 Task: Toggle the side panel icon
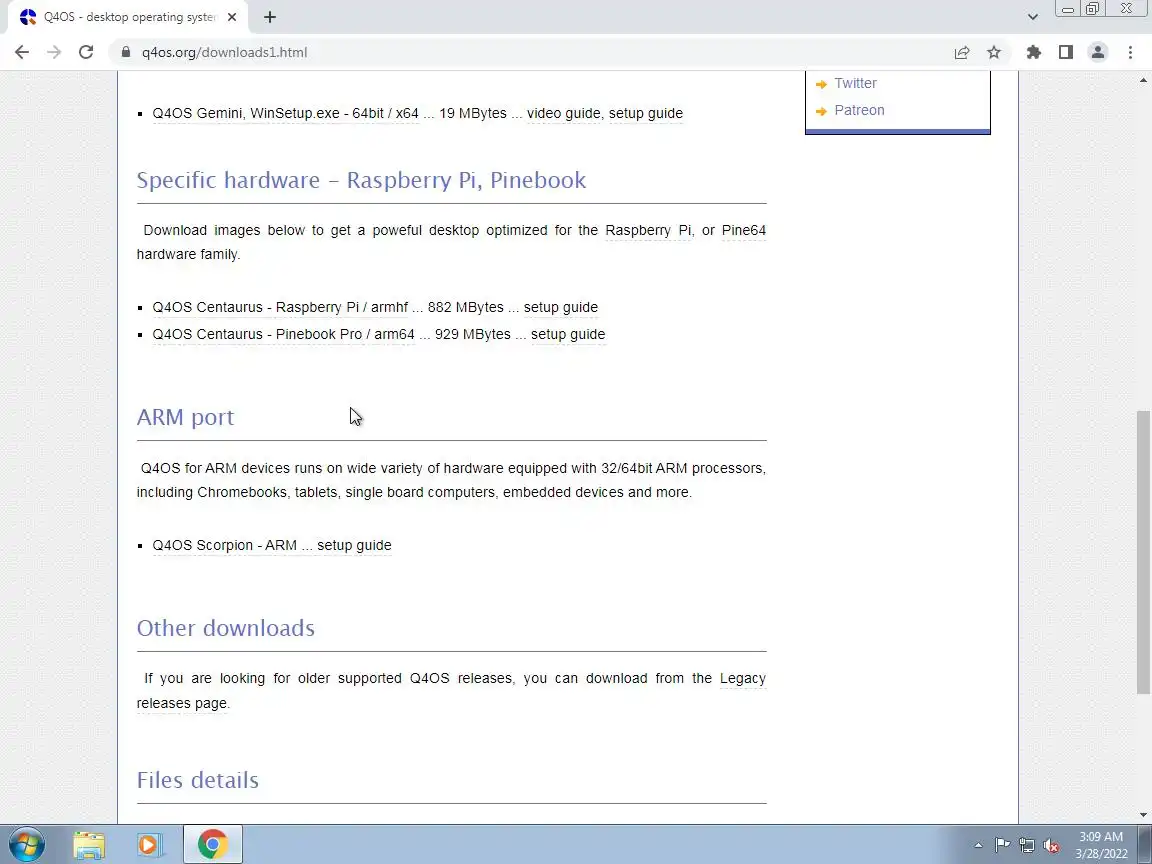click(1065, 52)
